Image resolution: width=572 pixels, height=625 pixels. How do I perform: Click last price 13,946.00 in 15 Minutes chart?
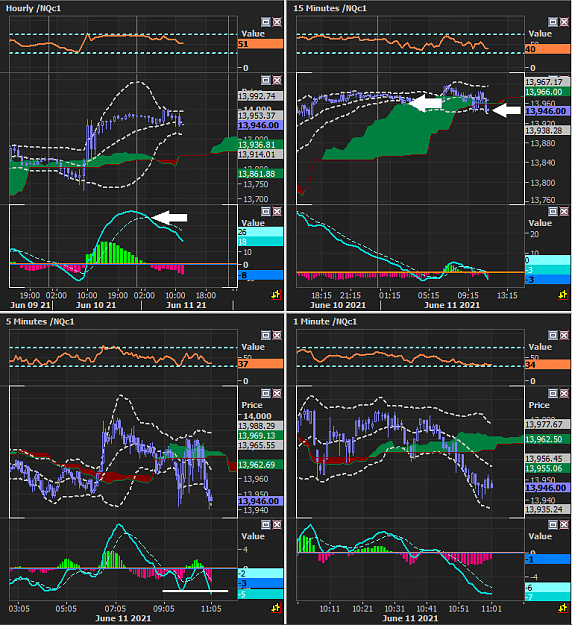(x=548, y=111)
